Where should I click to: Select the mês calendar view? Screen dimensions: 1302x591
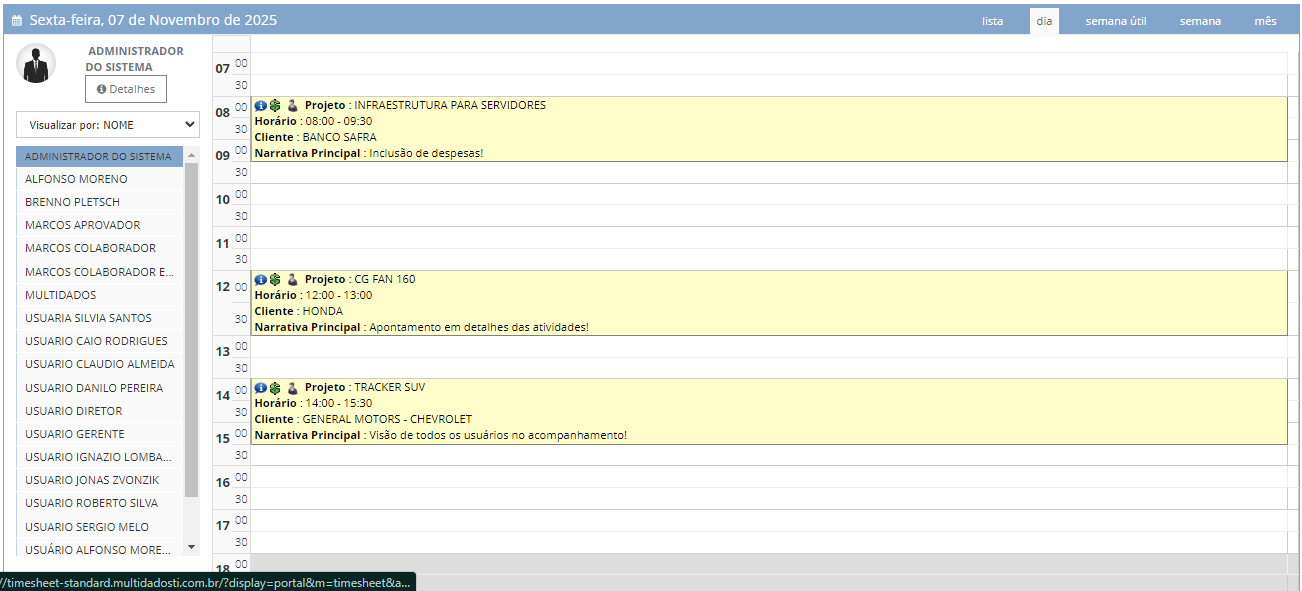[1265, 21]
